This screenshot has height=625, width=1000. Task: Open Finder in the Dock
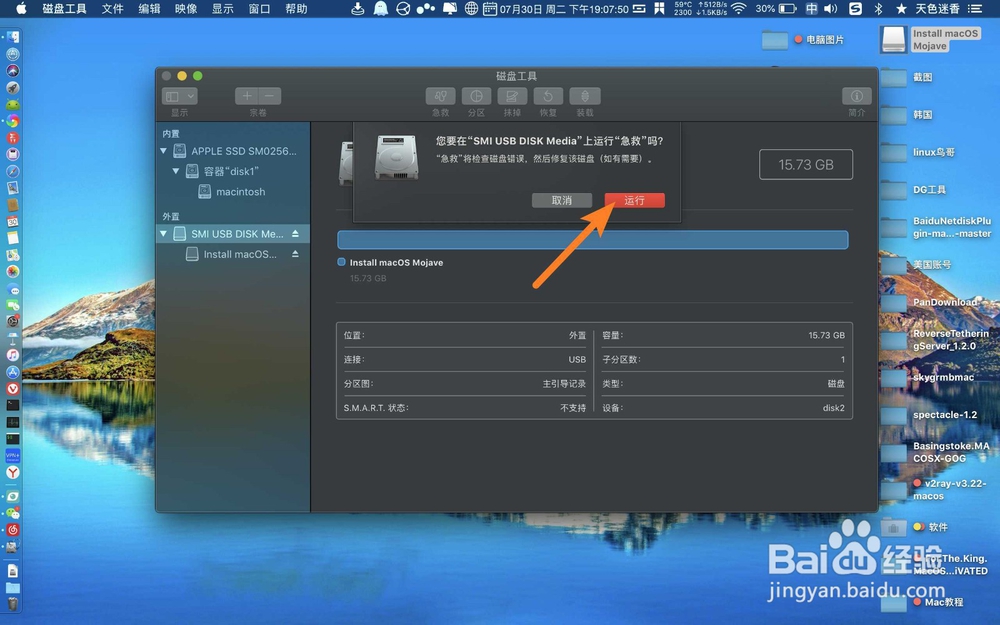pyautogui.click(x=12, y=37)
